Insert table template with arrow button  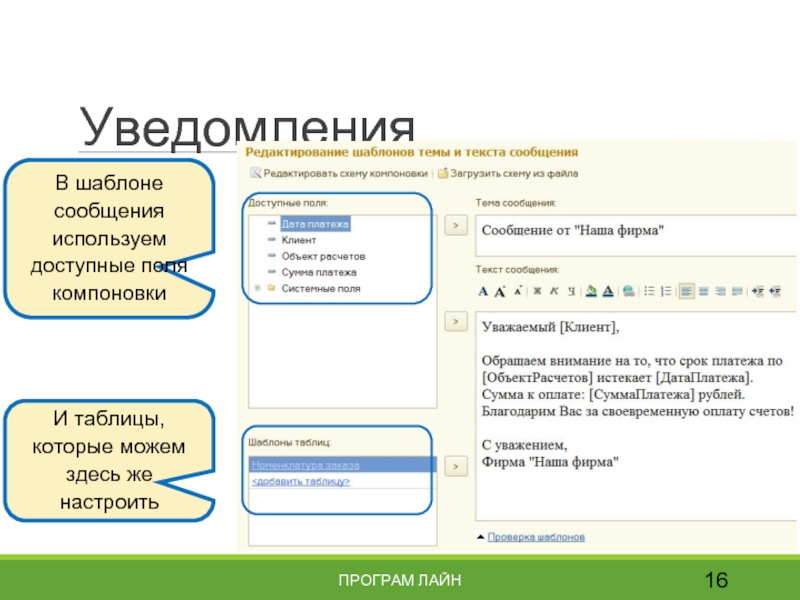pyautogui.click(x=456, y=466)
